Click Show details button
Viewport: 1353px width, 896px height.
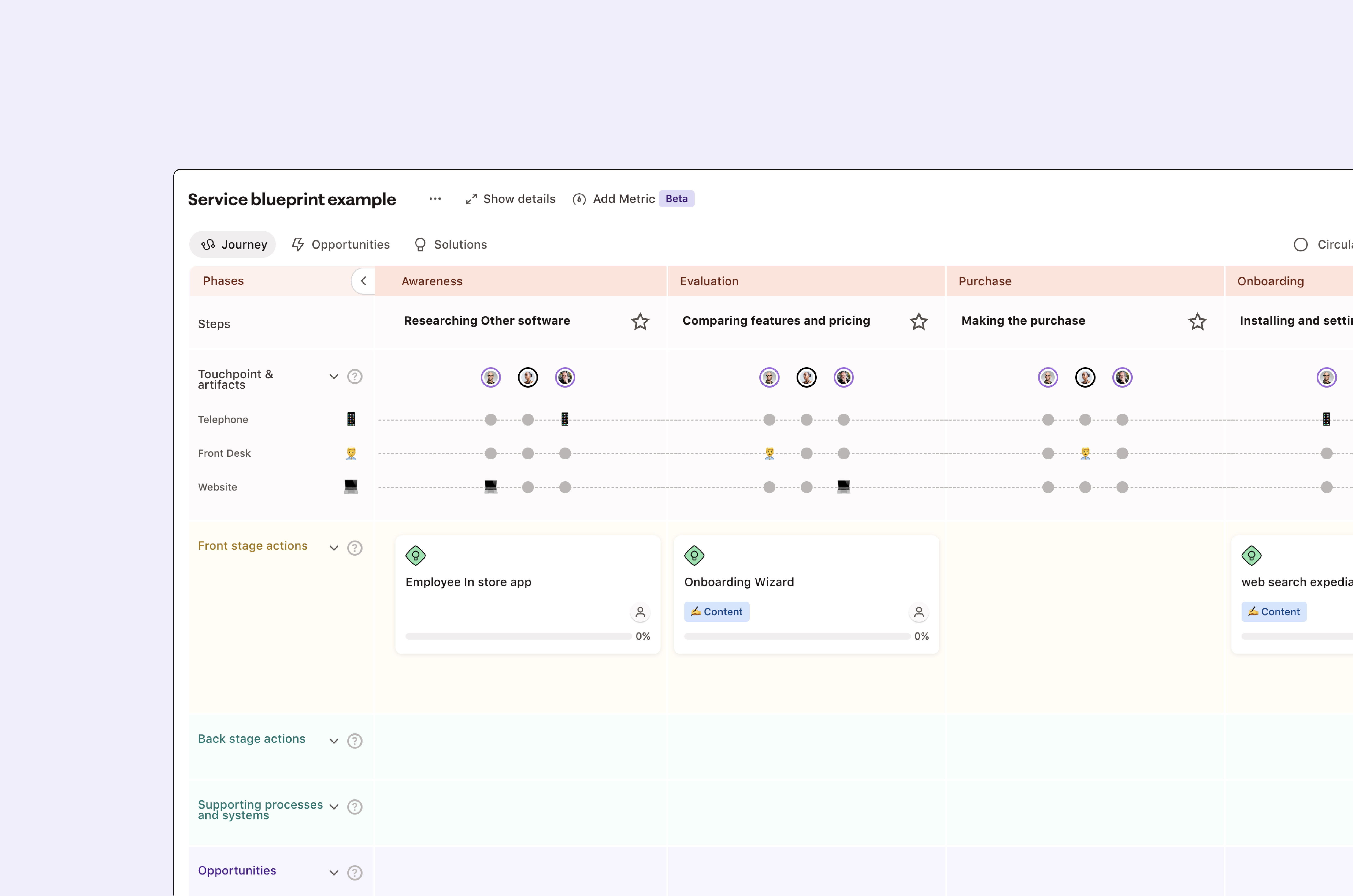[511, 199]
